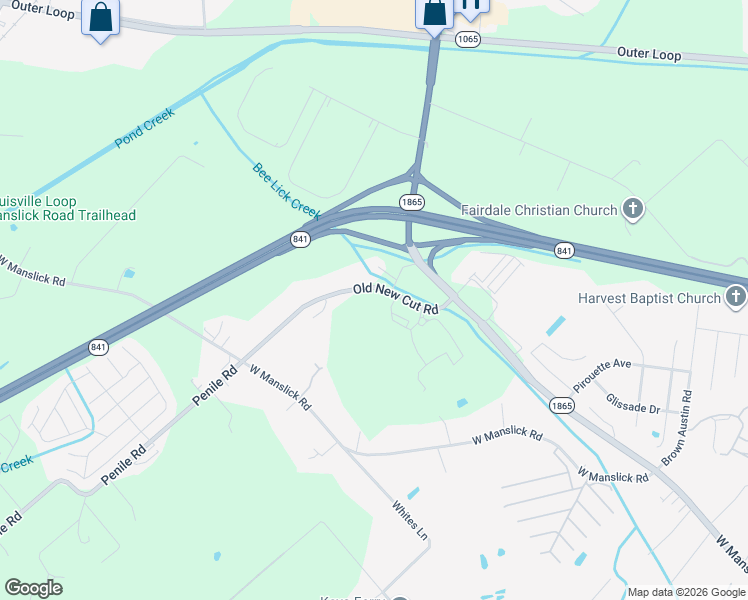This screenshot has width=748, height=600.
Task: Click the Harvest Baptist Church cross marker
Action: tap(736, 297)
